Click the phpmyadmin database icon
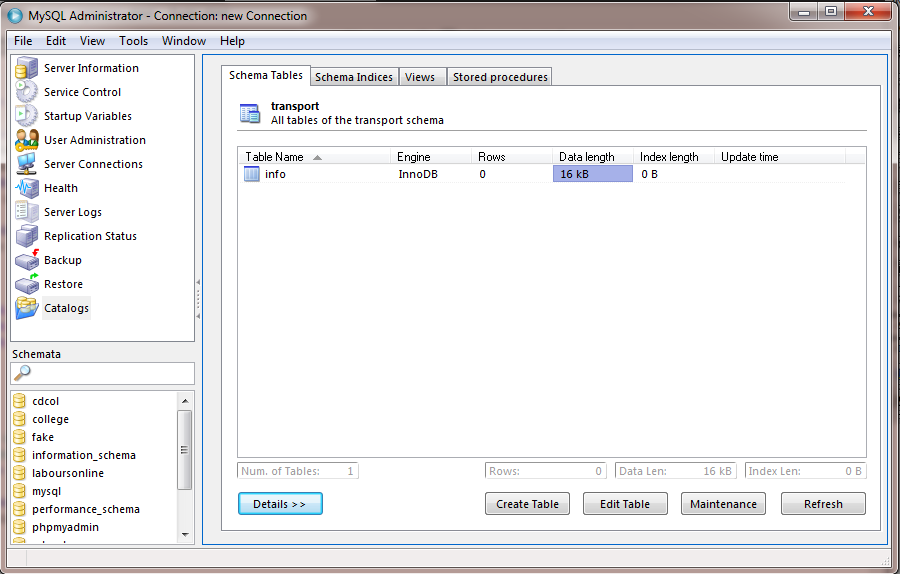 click(x=20, y=527)
